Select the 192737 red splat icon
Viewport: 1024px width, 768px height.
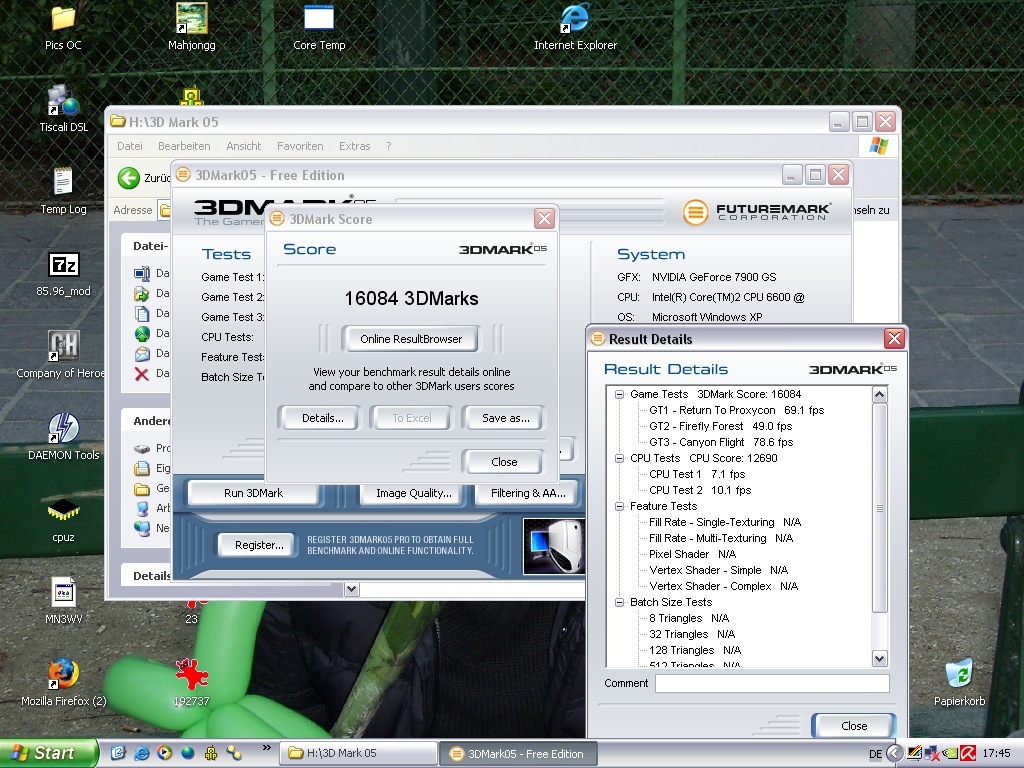click(191, 674)
